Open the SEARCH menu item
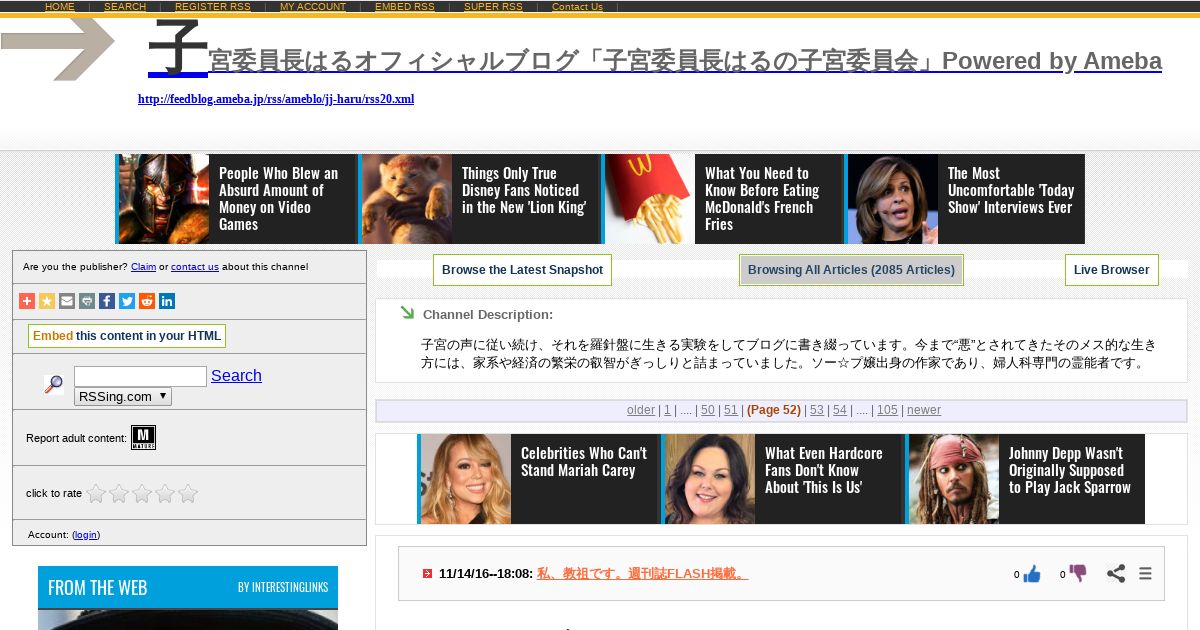Image resolution: width=1200 pixels, height=630 pixels. point(125,7)
